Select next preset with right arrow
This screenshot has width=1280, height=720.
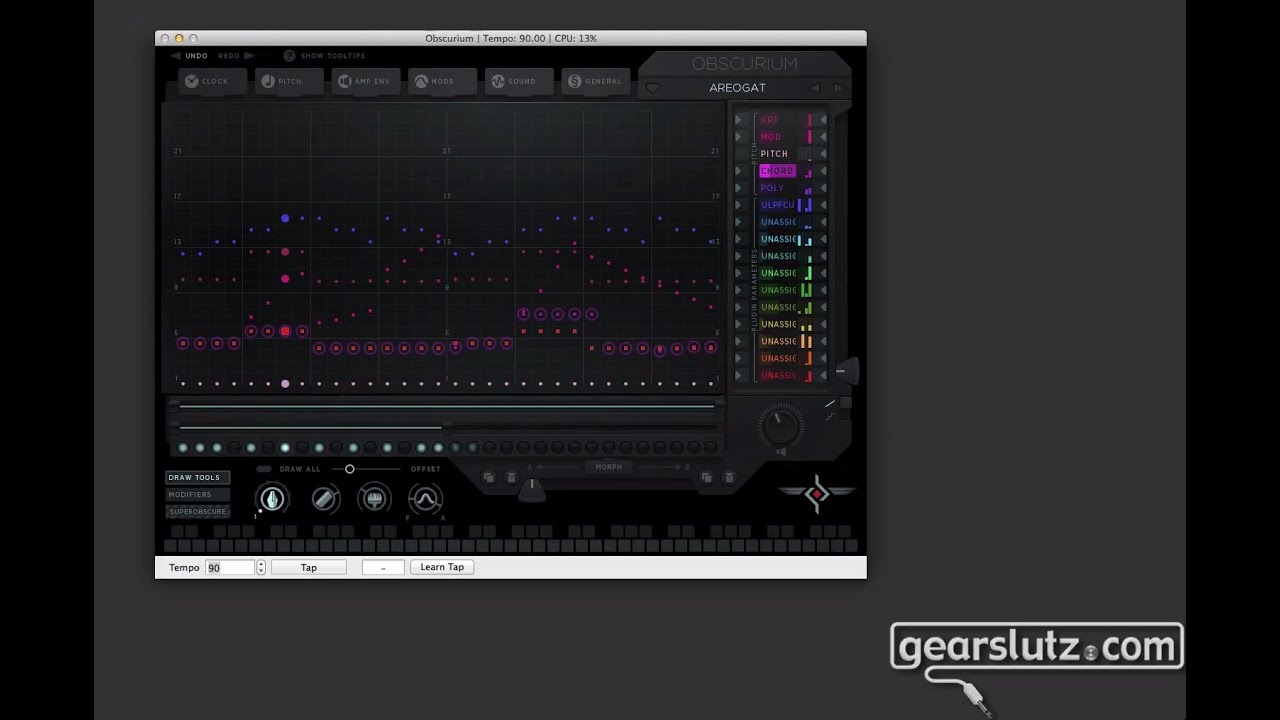(838, 88)
